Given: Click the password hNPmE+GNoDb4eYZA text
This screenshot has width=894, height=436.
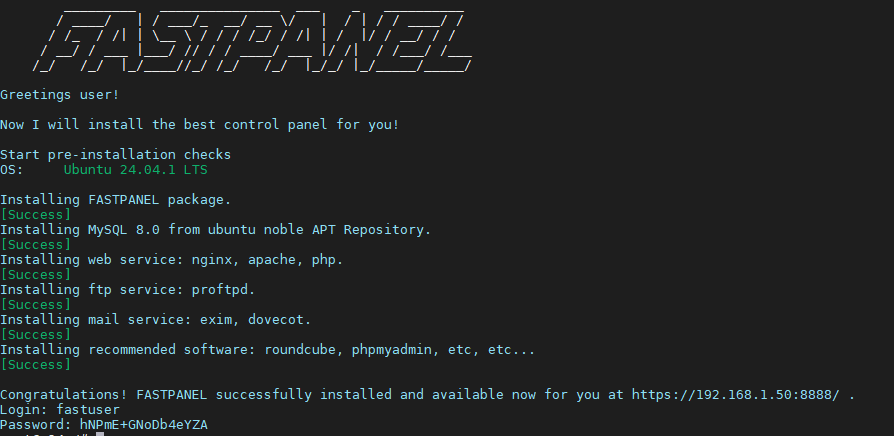Looking at the screenshot, I should coord(144,425).
